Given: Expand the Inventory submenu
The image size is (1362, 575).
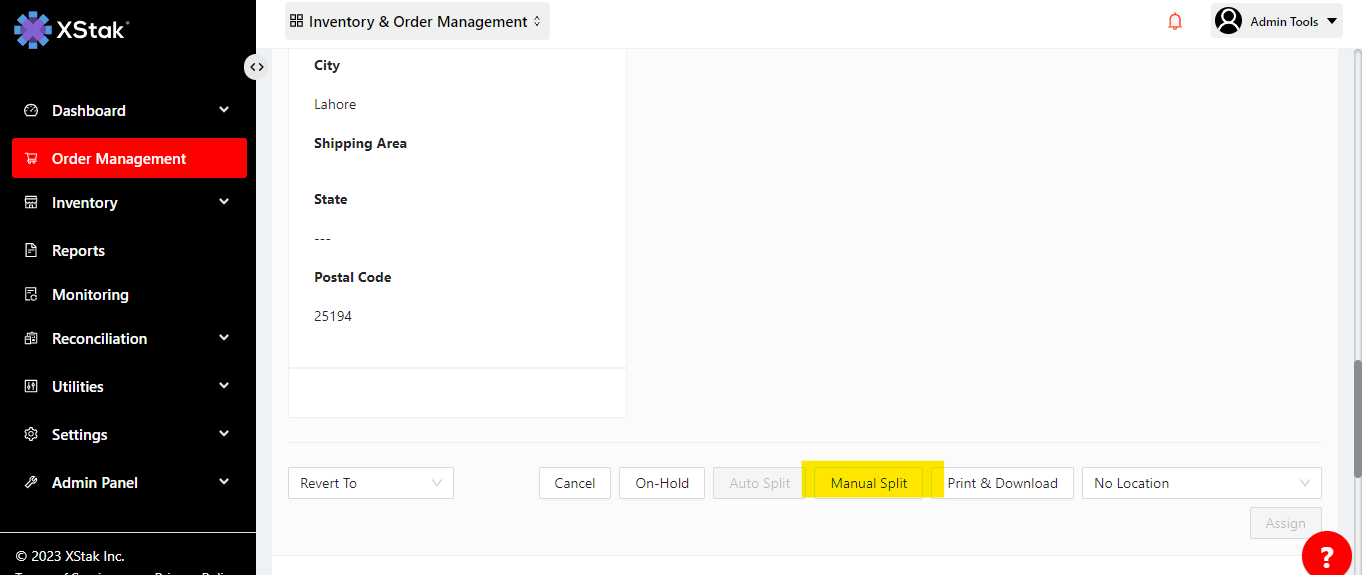Looking at the screenshot, I should 224,202.
